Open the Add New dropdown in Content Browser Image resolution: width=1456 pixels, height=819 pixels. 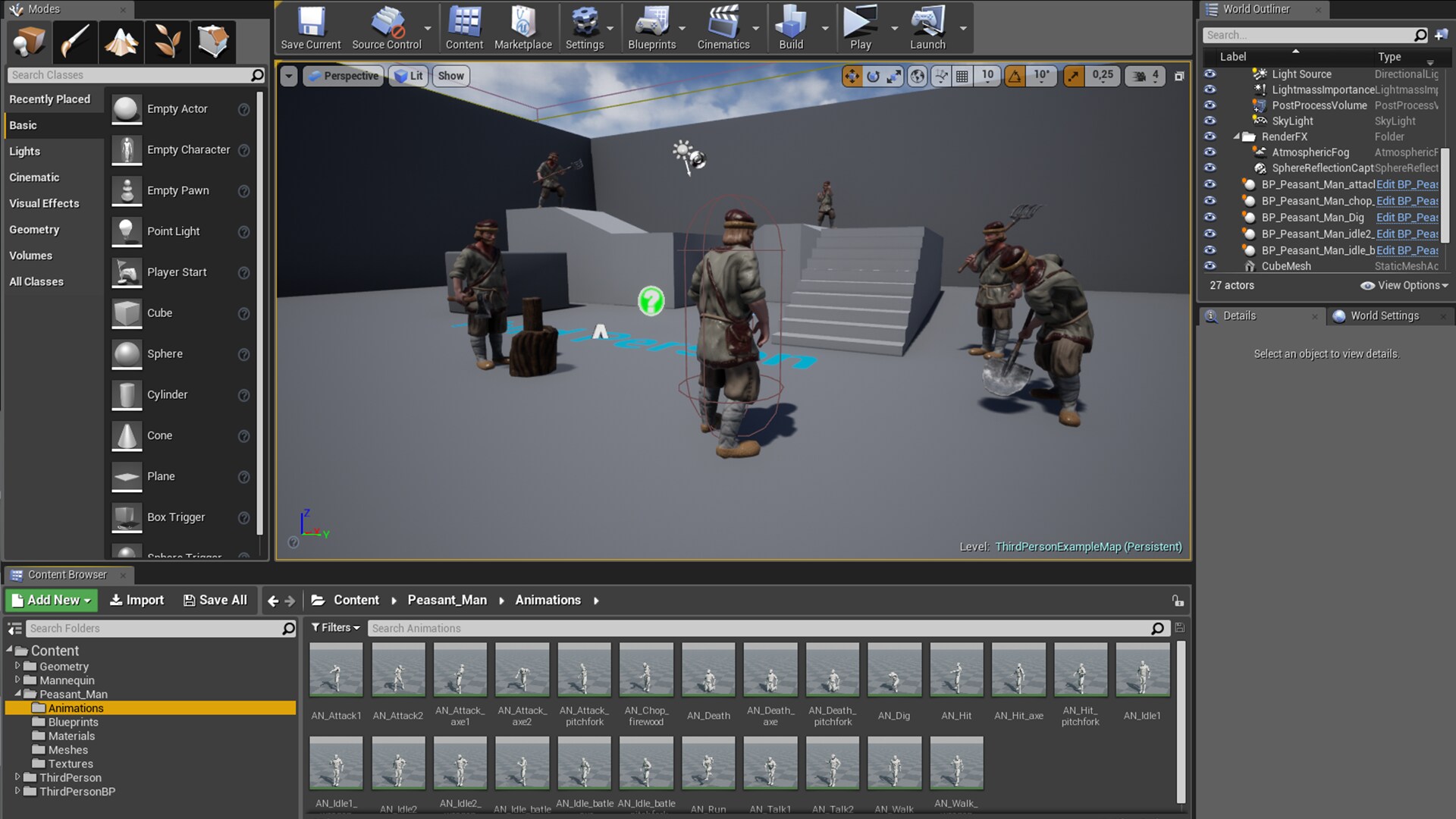coord(50,600)
